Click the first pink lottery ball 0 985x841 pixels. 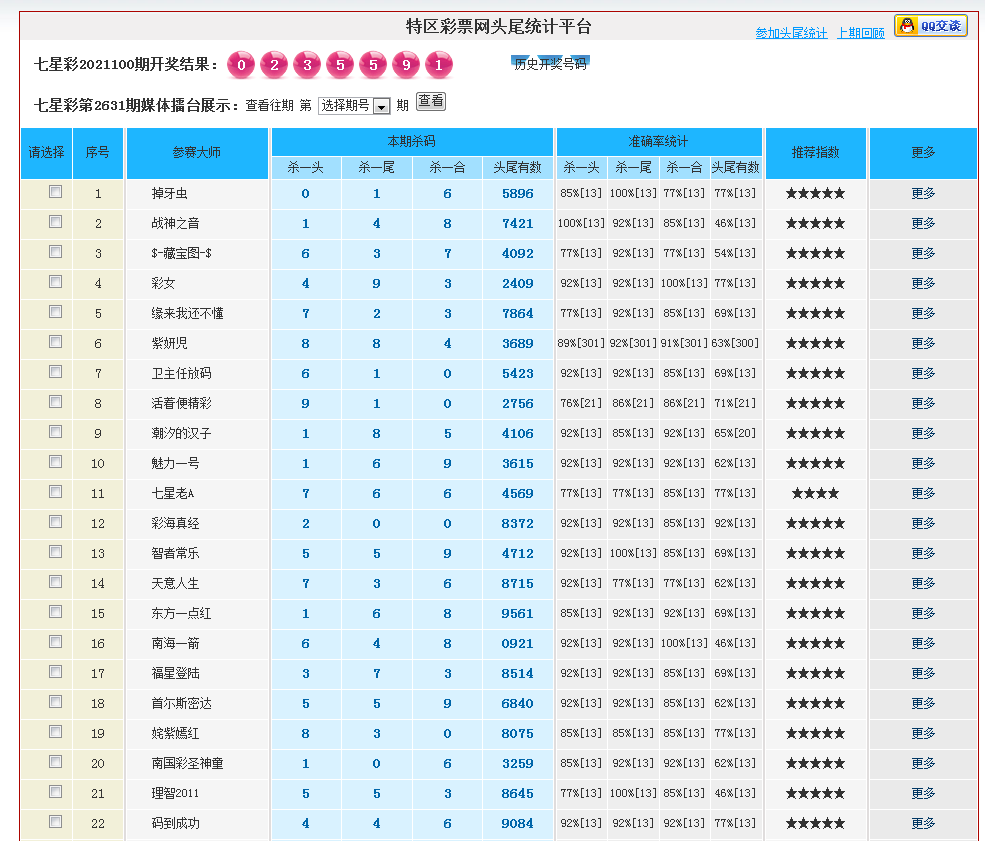pyautogui.click(x=241, y=66)
